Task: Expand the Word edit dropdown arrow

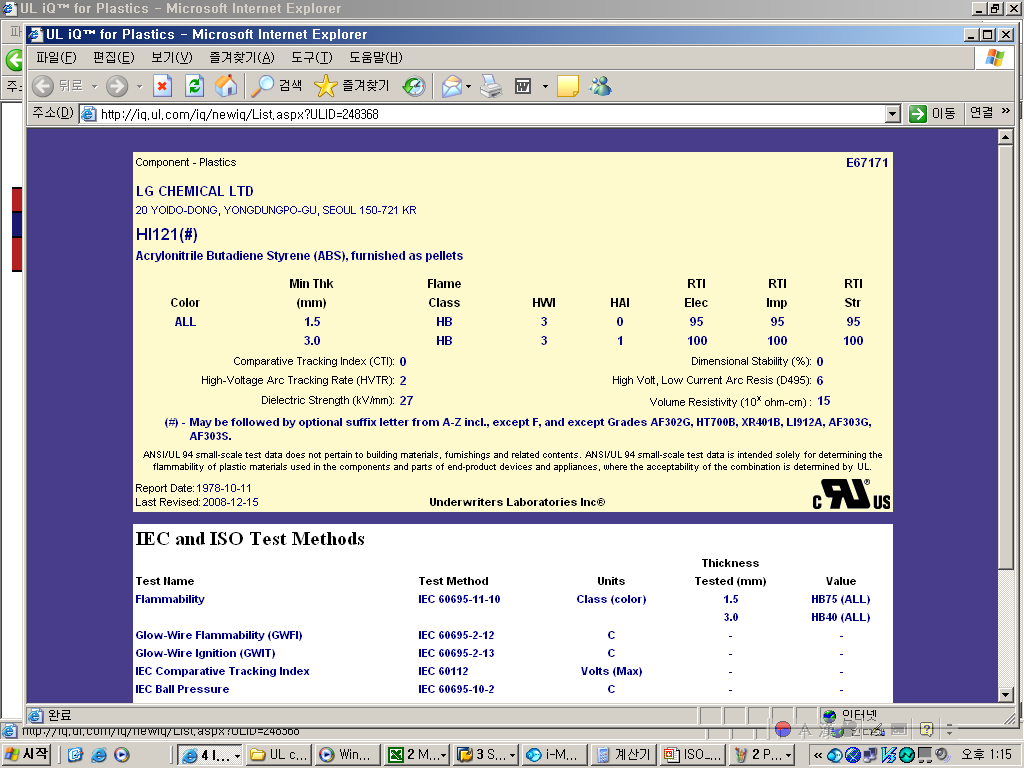Action: point(545,86)
